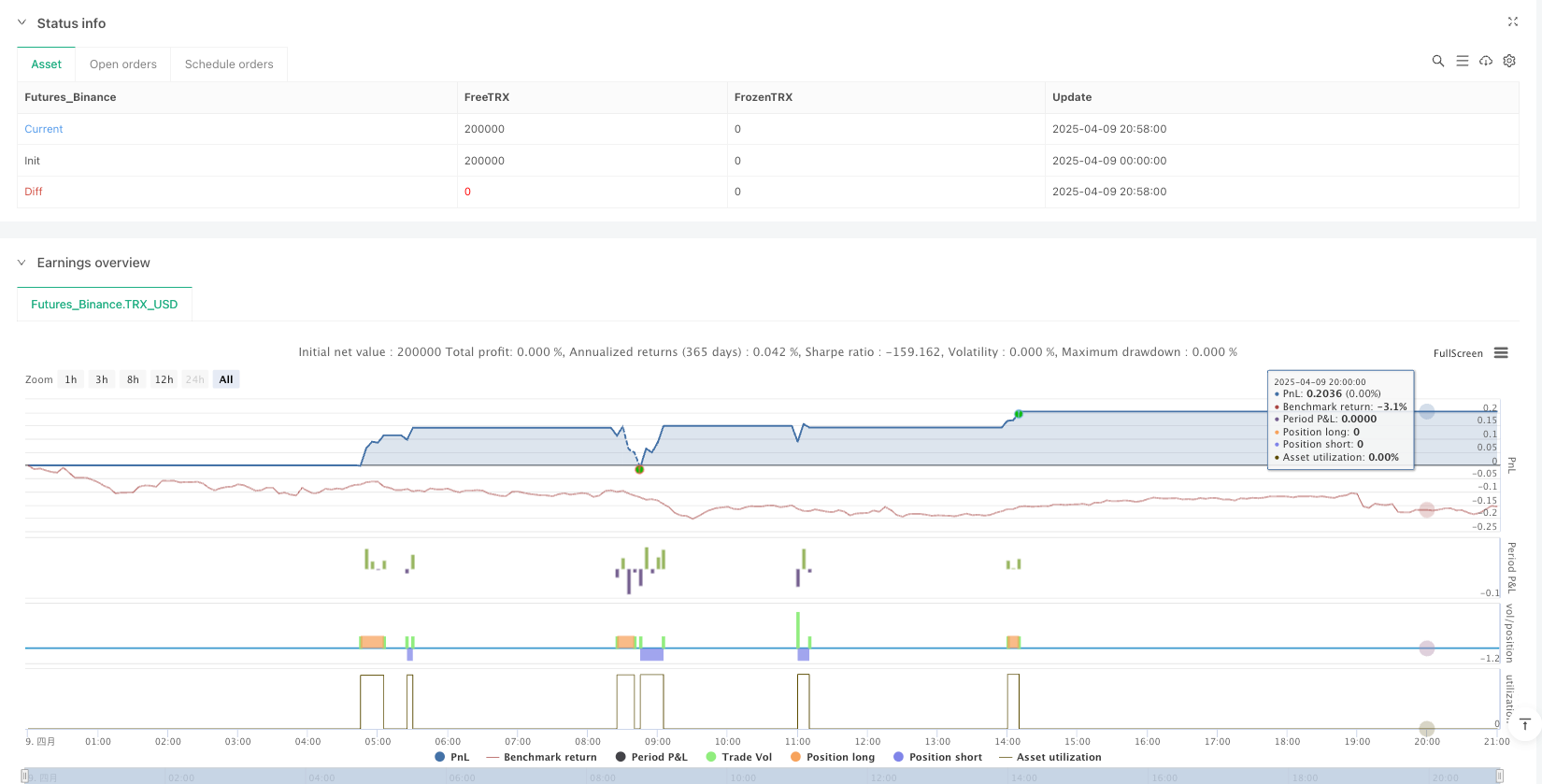Click the chart range navigator right handle
Screen dimensions: 1542x784
[x=1499, y=776]
